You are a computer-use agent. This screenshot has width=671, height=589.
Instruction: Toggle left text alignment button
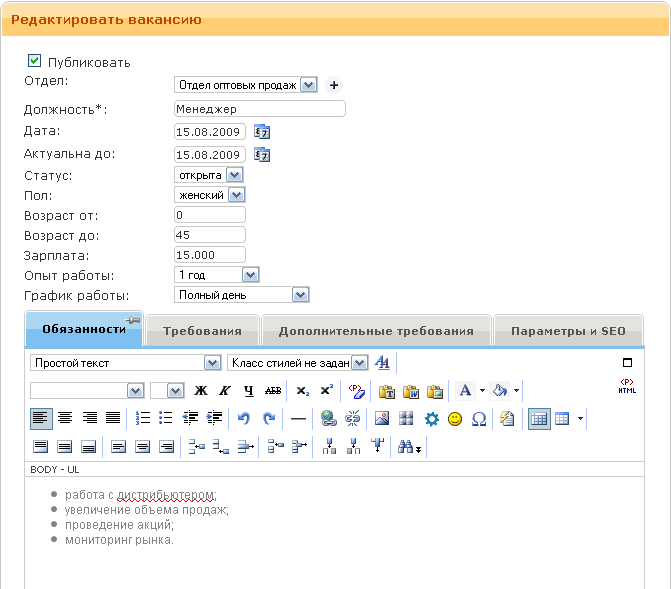[40, 419]
